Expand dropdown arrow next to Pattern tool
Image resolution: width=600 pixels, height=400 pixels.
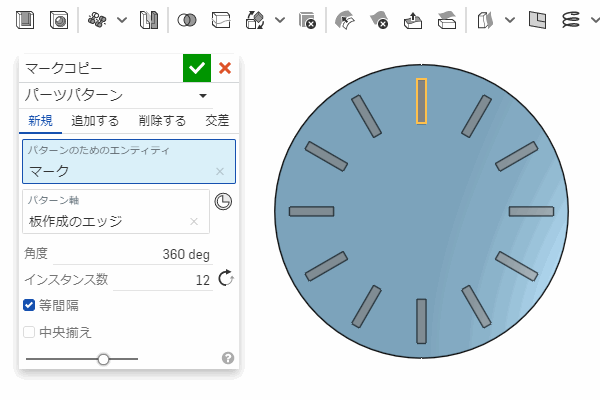coord(122,19)
